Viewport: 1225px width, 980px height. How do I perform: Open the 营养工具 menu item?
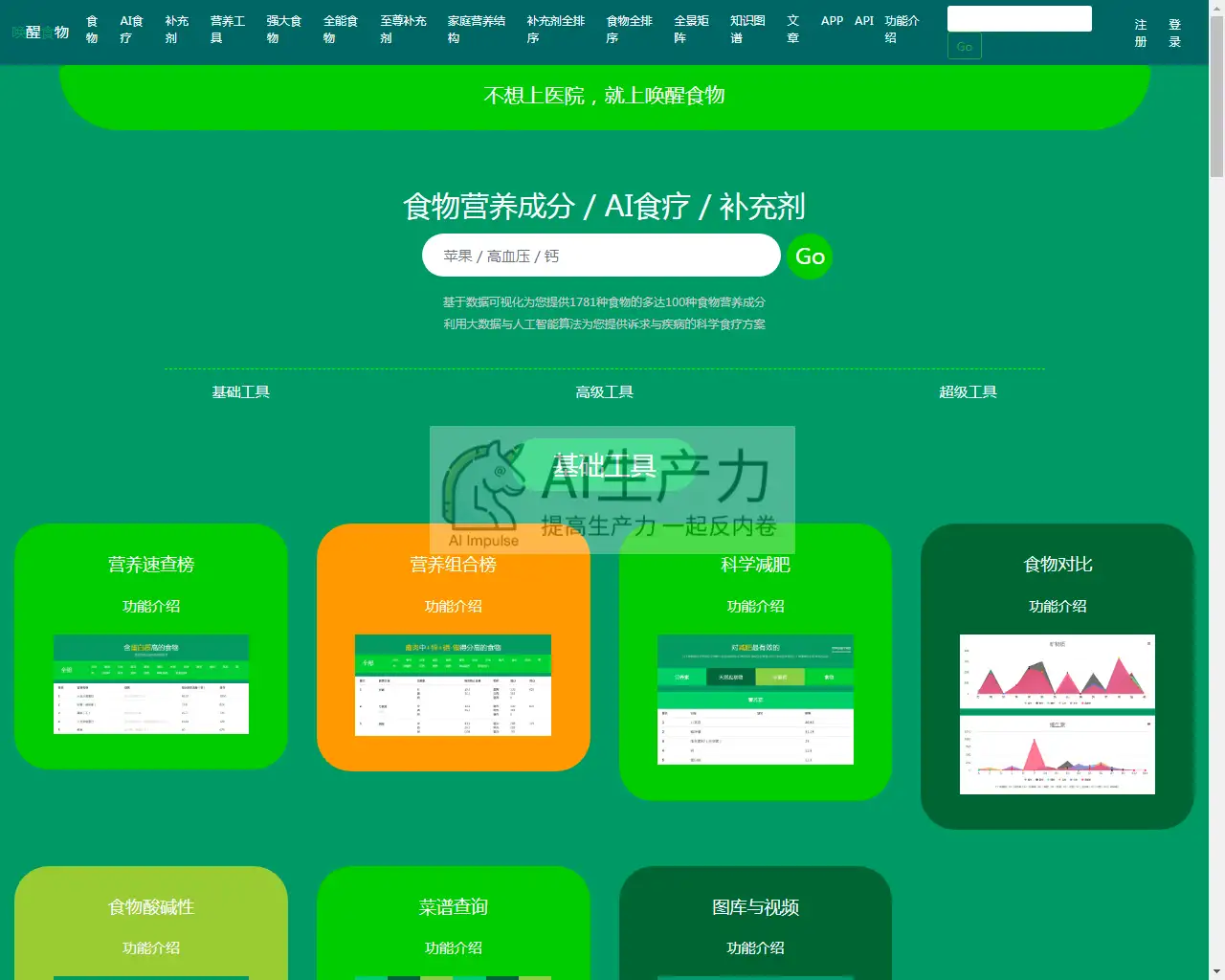coord(228,30)
